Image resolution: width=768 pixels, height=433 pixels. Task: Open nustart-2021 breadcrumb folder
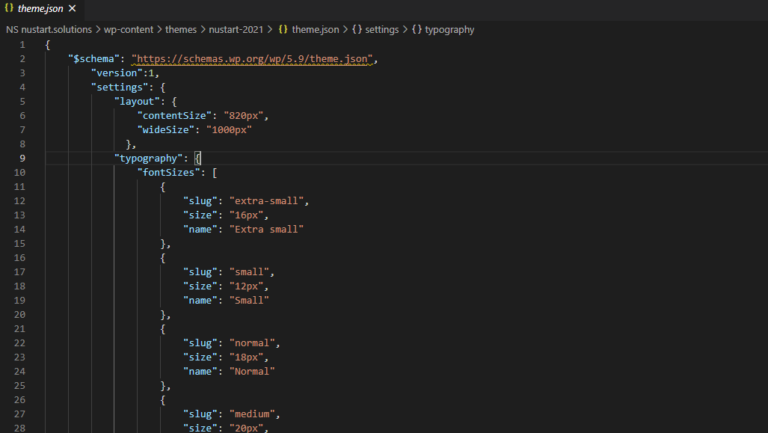(x=236, y=29)
